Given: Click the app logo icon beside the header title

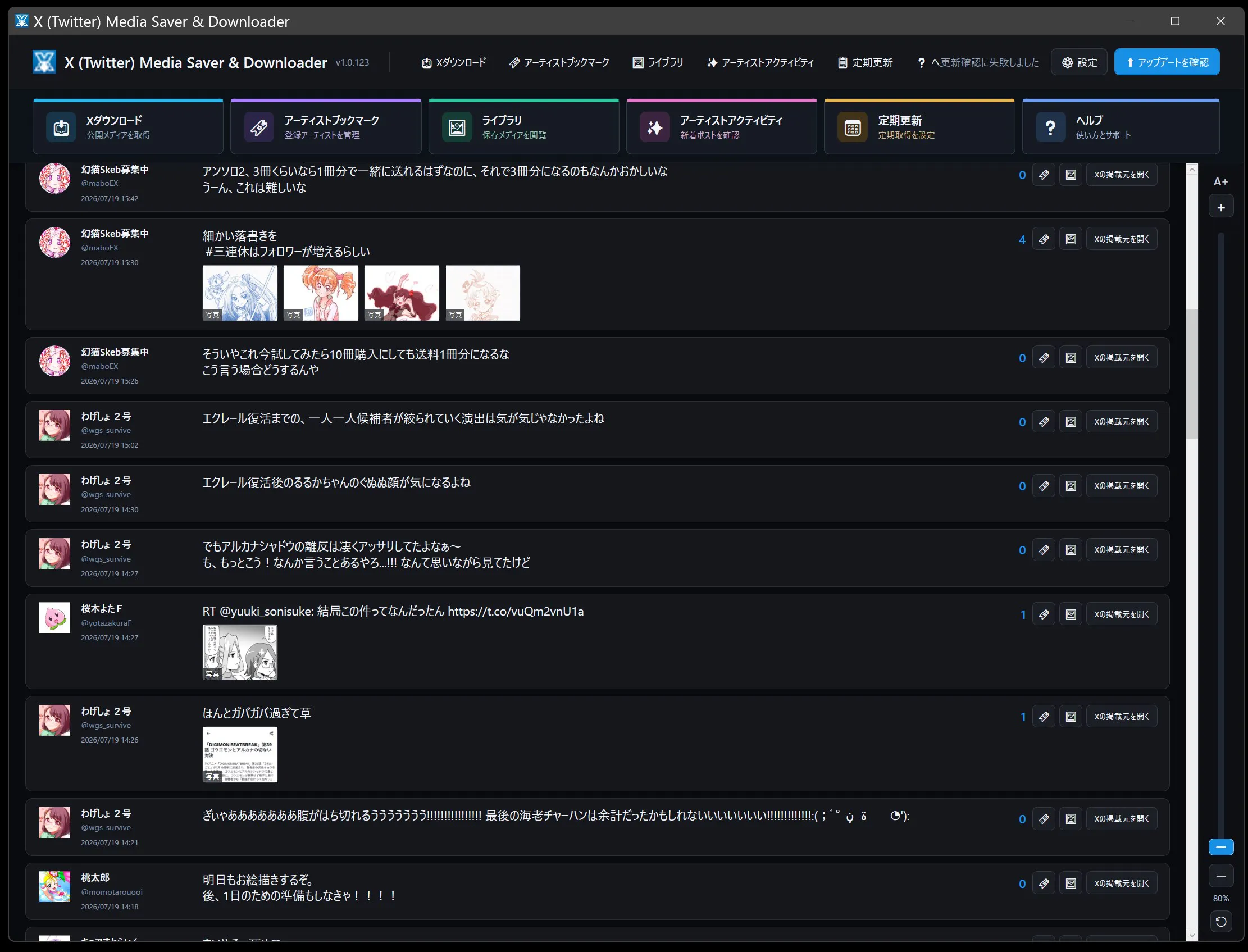Looking at the screenshot, I should tap(44, 62).
